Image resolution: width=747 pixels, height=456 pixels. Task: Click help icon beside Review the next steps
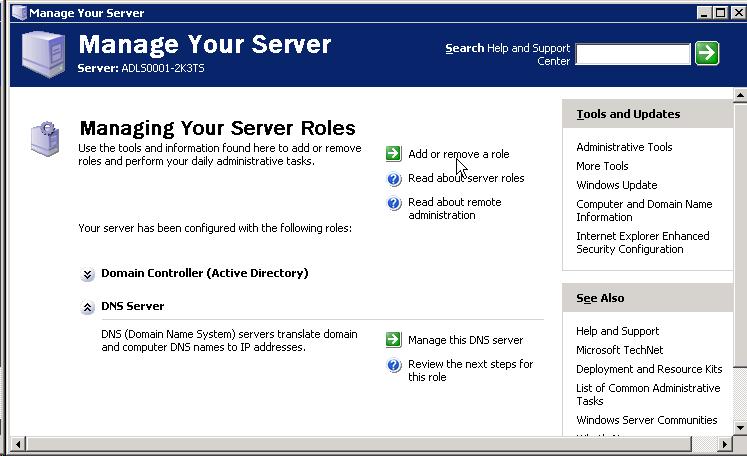(x=394, y=365)
